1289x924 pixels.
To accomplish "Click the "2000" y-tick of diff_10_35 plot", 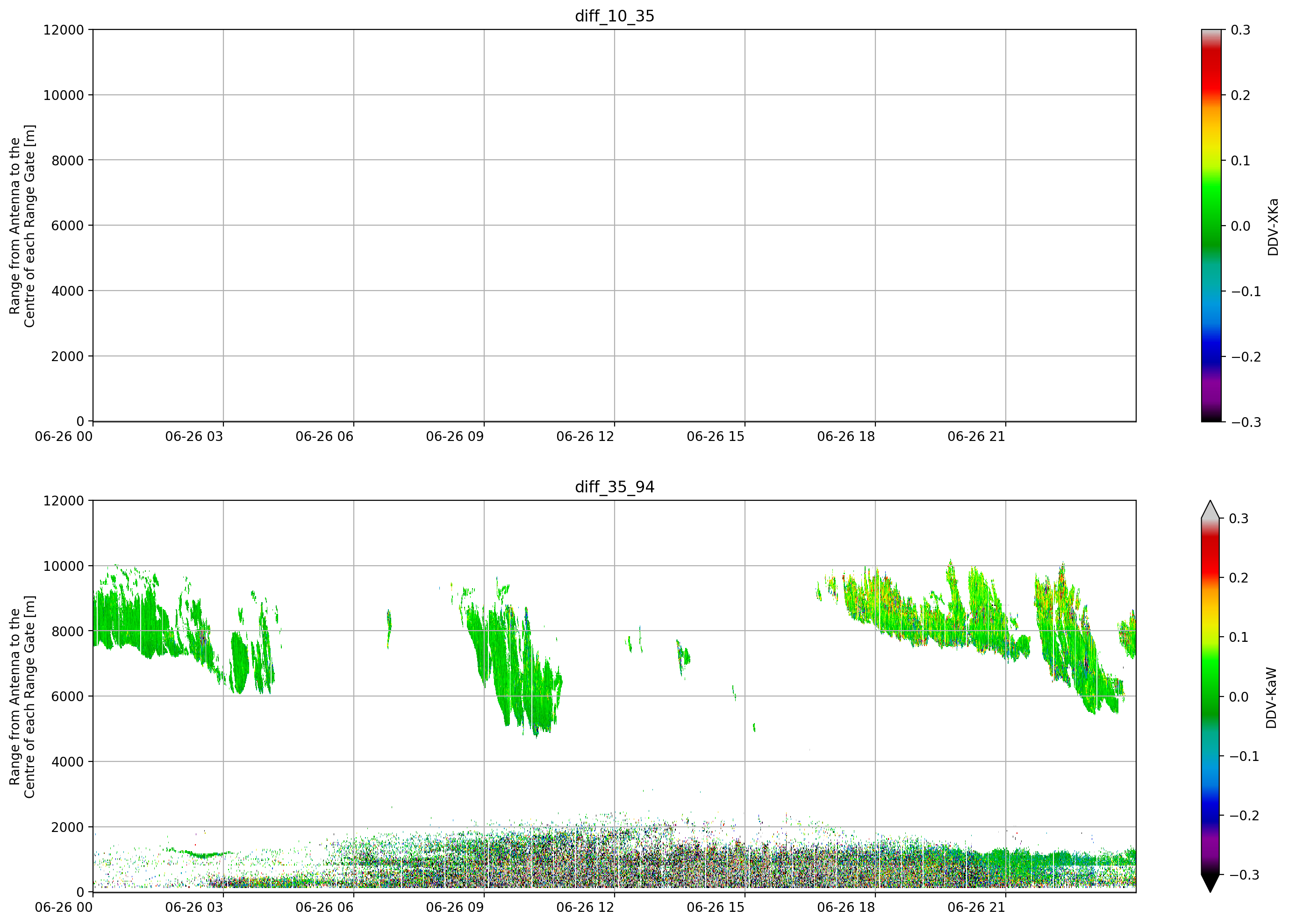I will point(68,356).
